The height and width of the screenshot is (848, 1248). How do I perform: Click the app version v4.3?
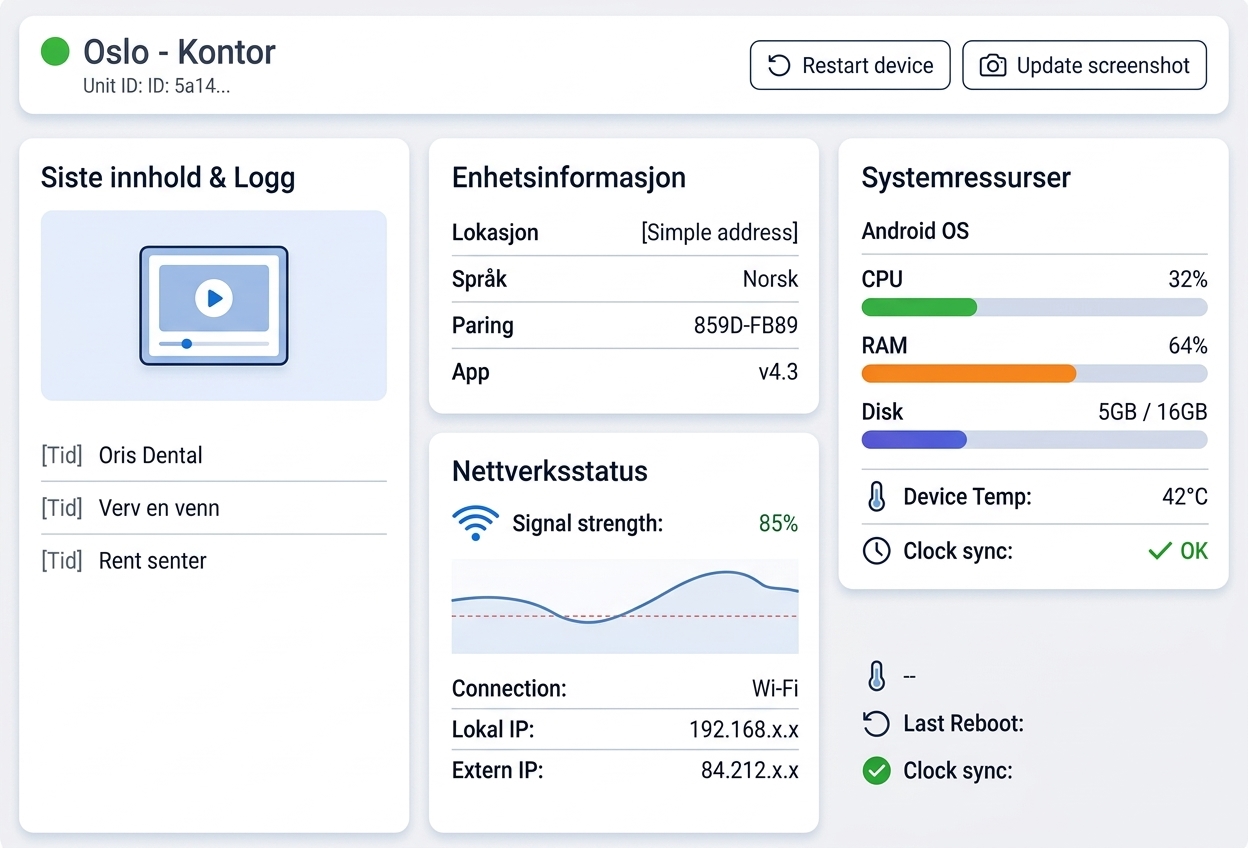[x=778, y=373]
